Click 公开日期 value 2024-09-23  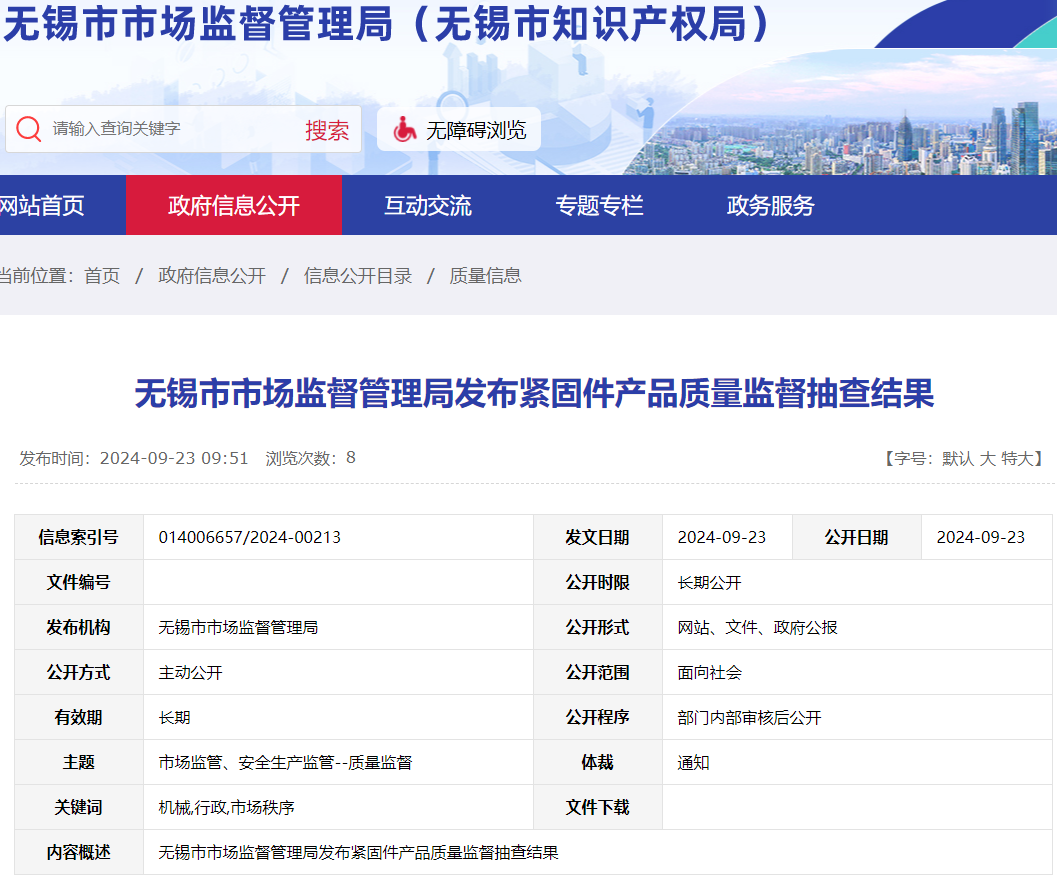tap(980, 537)
